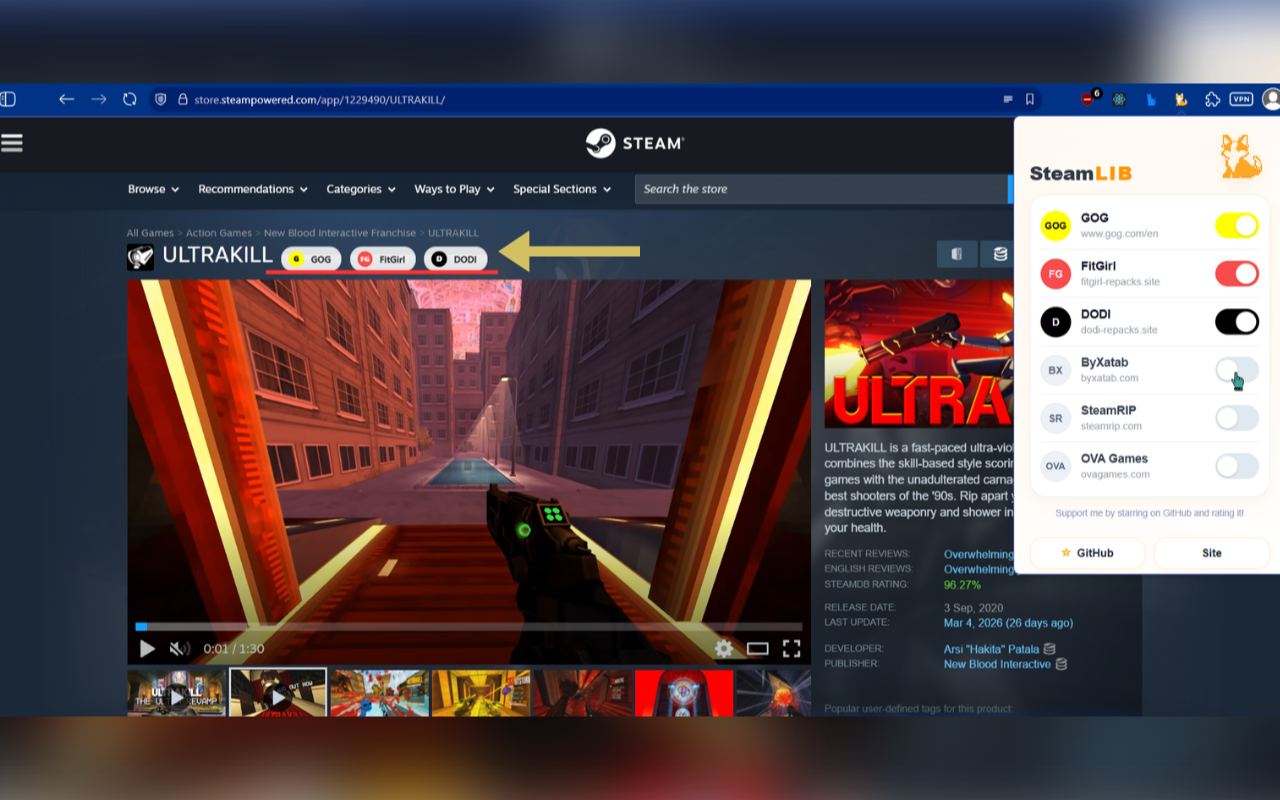Play the ULTRAKILL trailer video
The image size is (1280, 800).
click(x=147, y=649)
